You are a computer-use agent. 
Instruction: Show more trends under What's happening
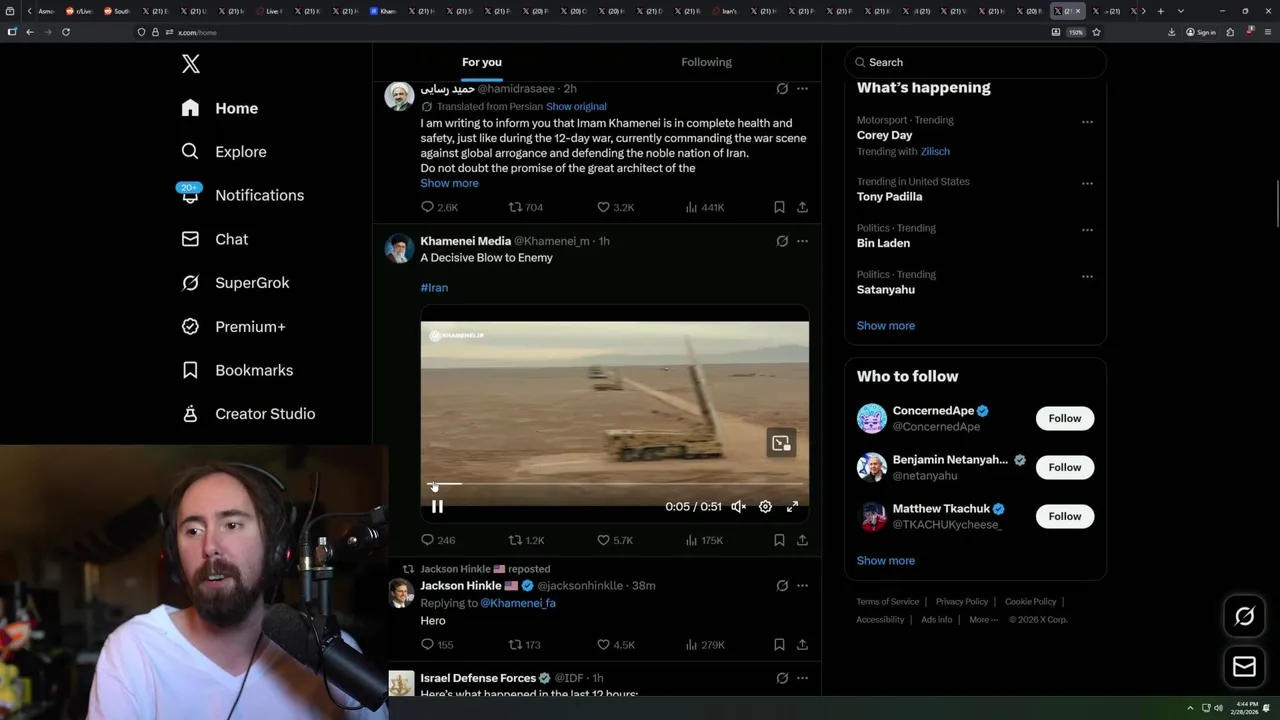click(x=886, y=325)
